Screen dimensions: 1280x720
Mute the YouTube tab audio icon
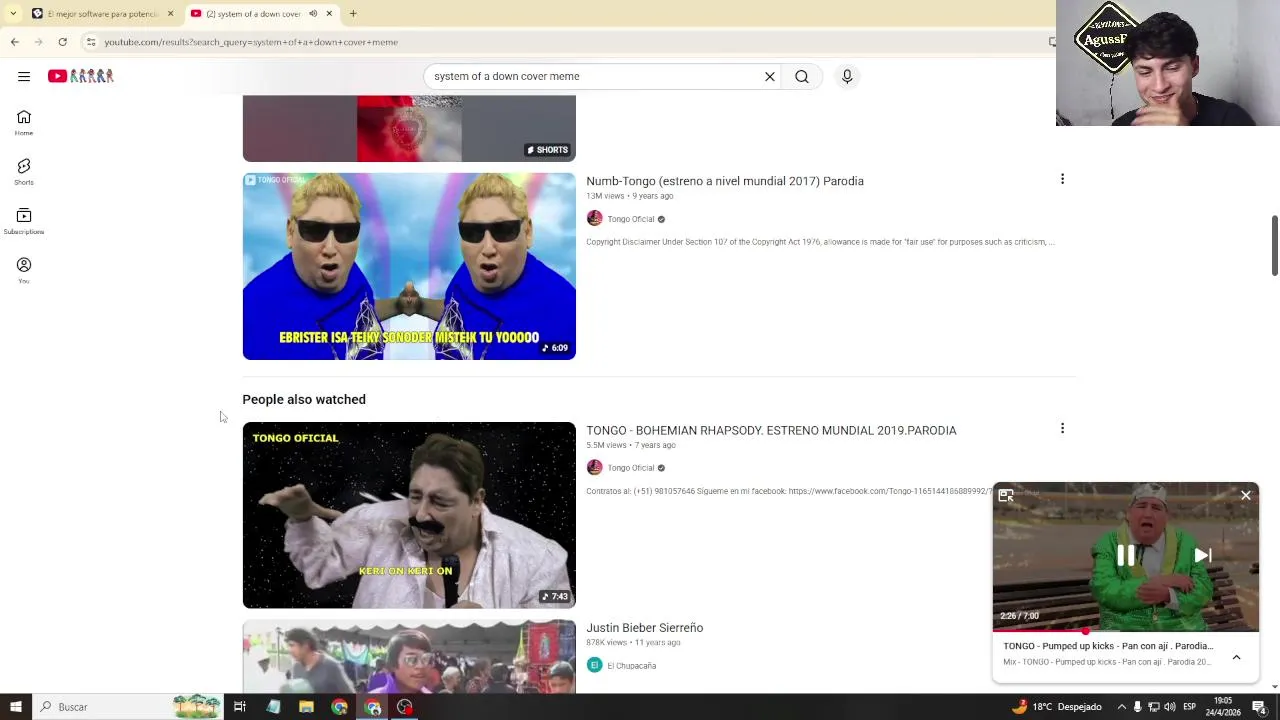coord(313,14)
